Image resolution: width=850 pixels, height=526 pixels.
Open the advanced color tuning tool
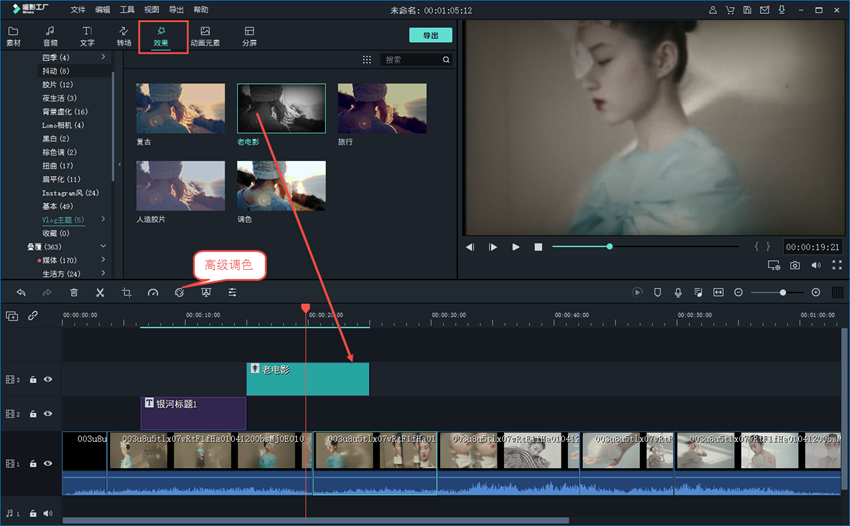pos(179,292)
